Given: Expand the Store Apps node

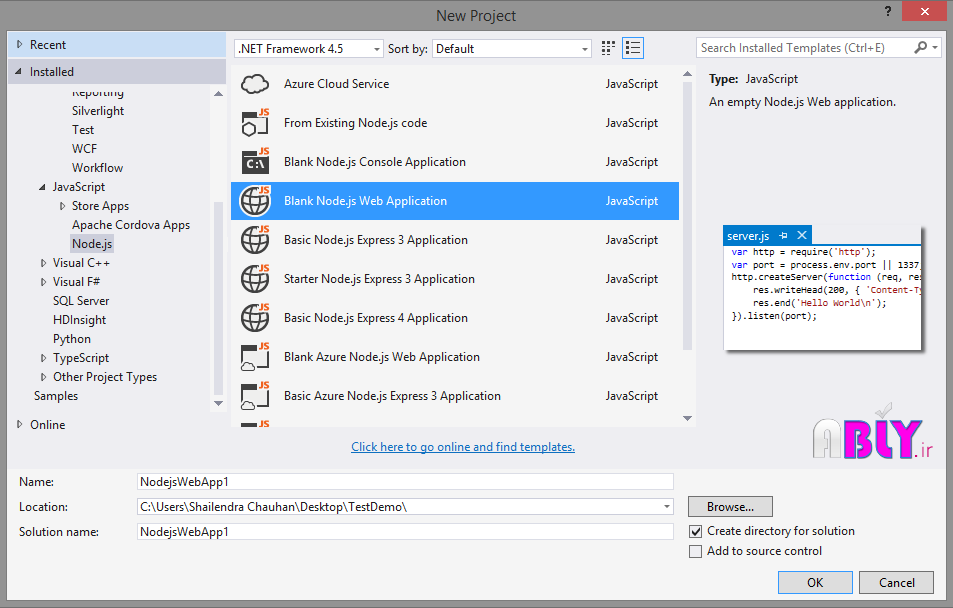Looking at the screenshot, I should click(62, 206).
